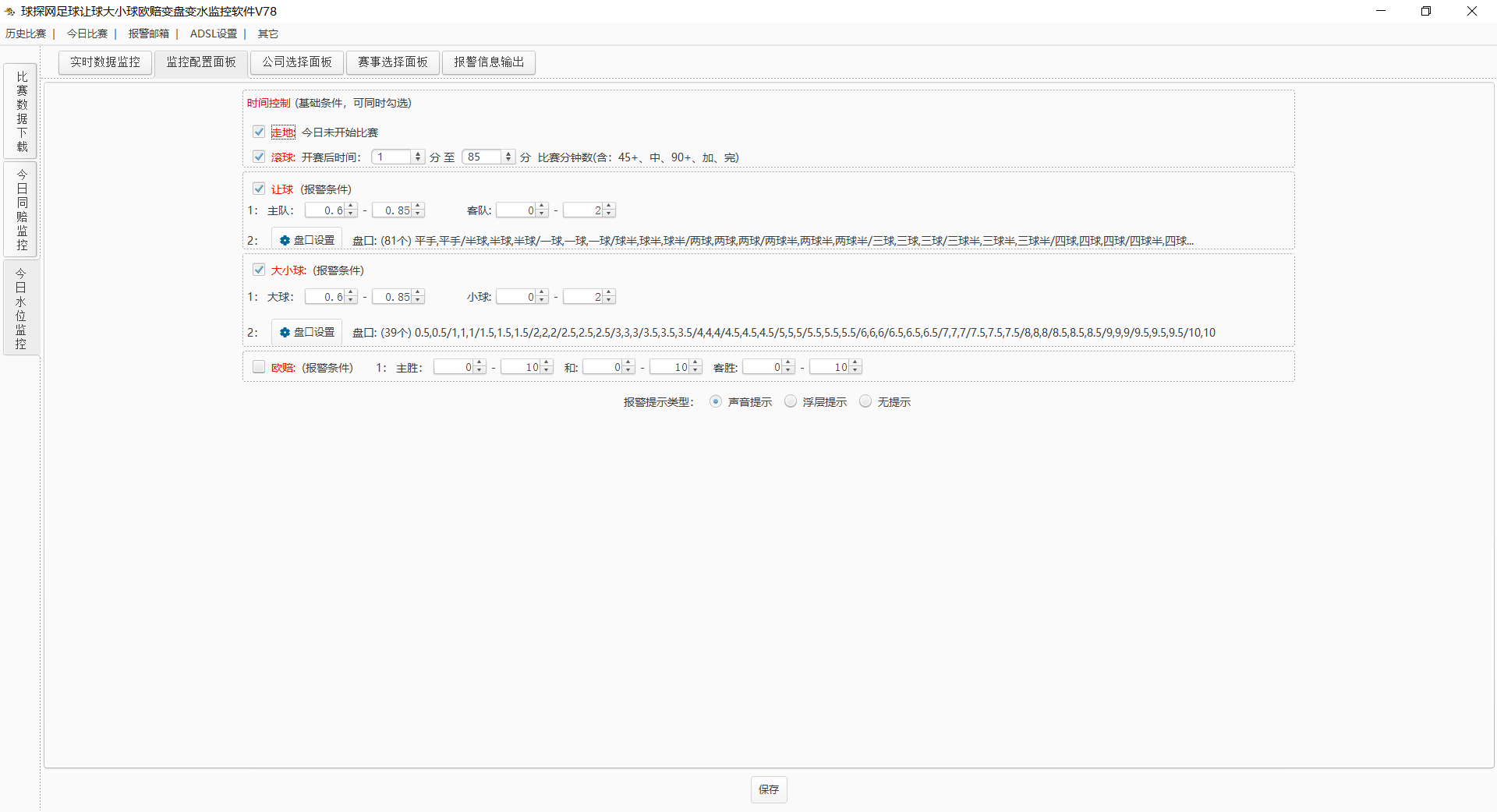
Task: Switch to the 实时数据监控 tab
Action: point(105,62)
